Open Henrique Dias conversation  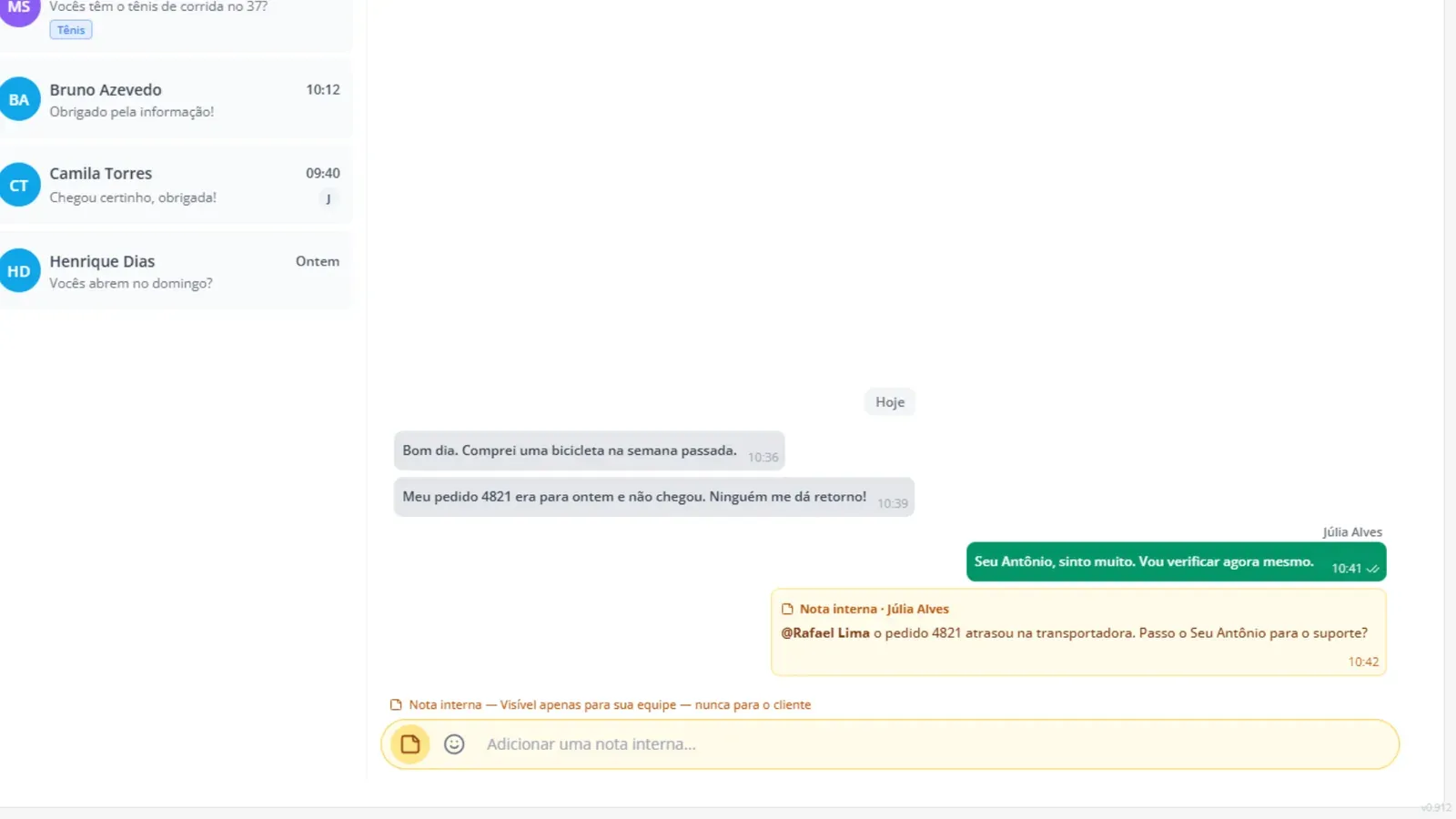[176, 271]
